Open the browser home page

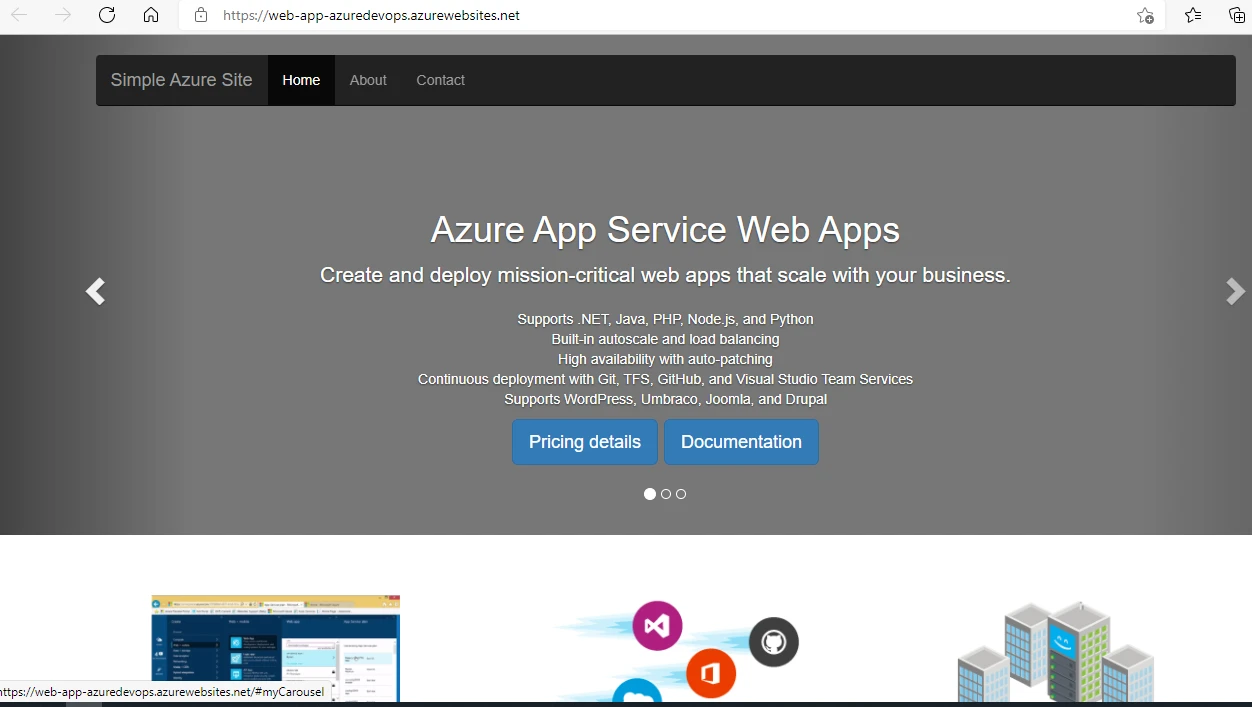(151, 15)
